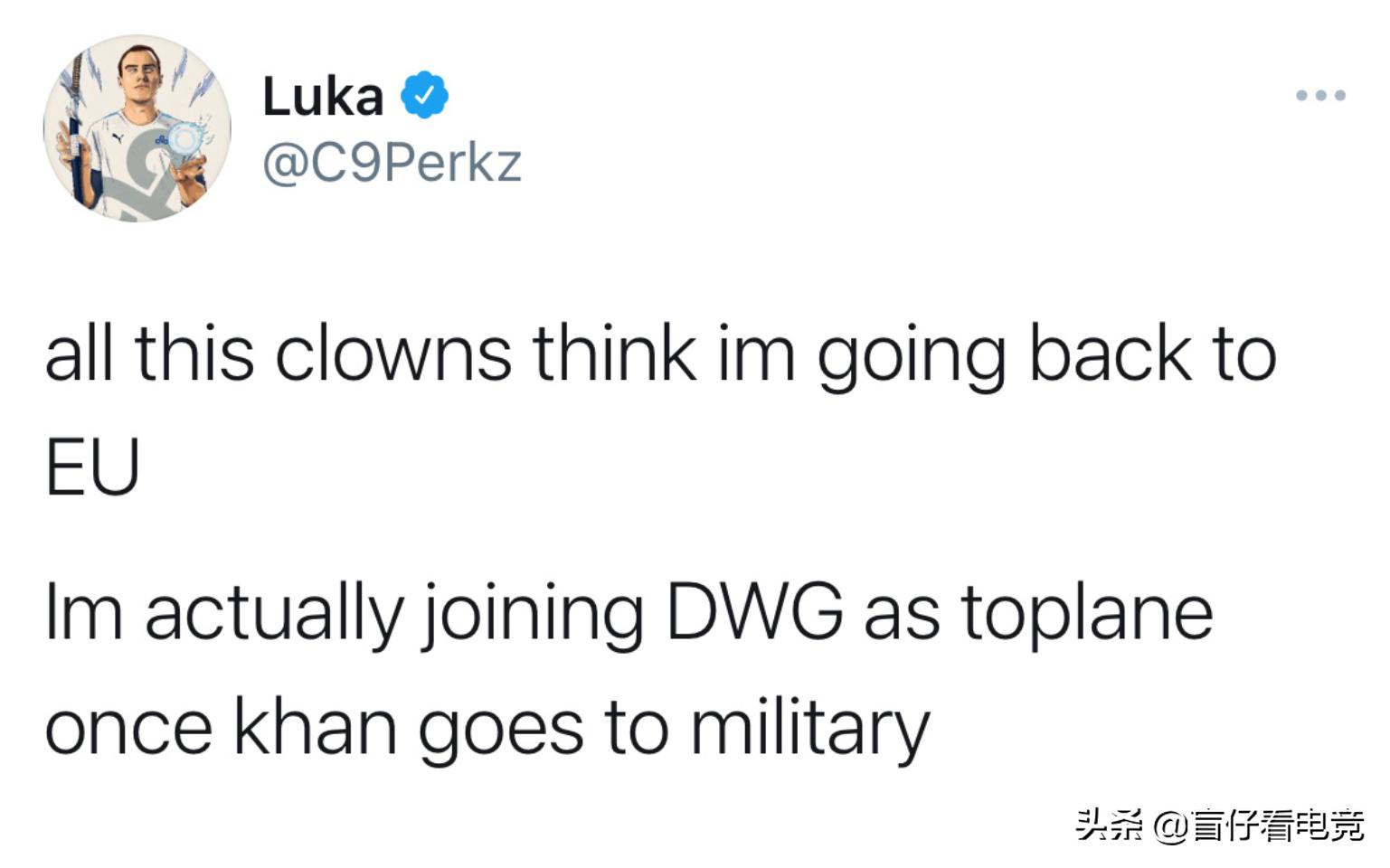The height and width of the screenshot is (868, 1390).
Task: Click the word "actually" in the tweet
Action: [x=273, y=615]
